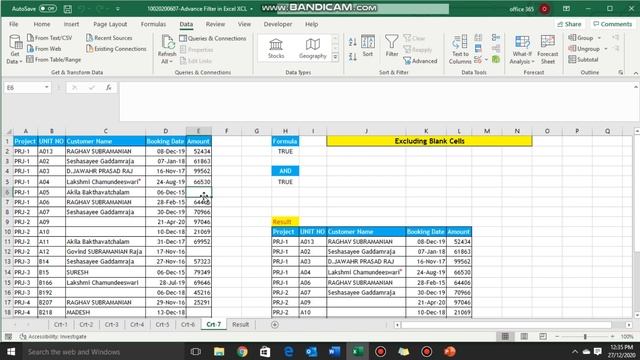
Task: Click the Refresh All button
Action: (x=167, y=49)
